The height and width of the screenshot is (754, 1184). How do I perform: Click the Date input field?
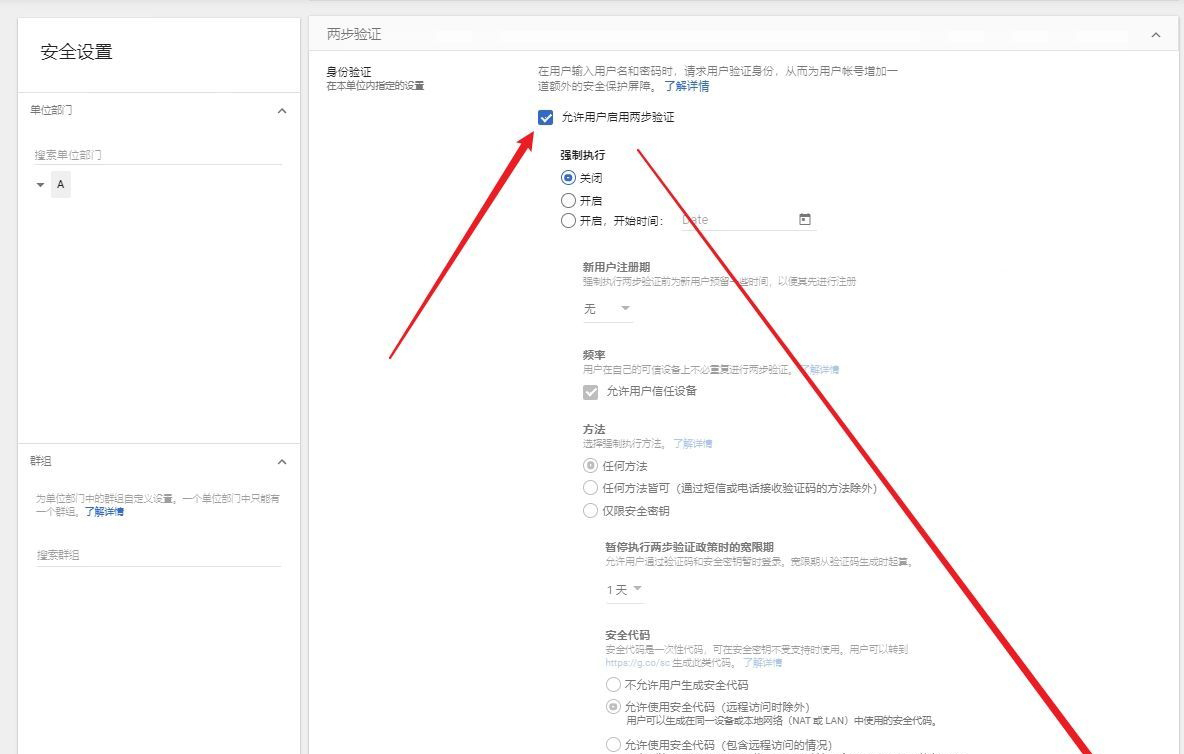point(735,220)
